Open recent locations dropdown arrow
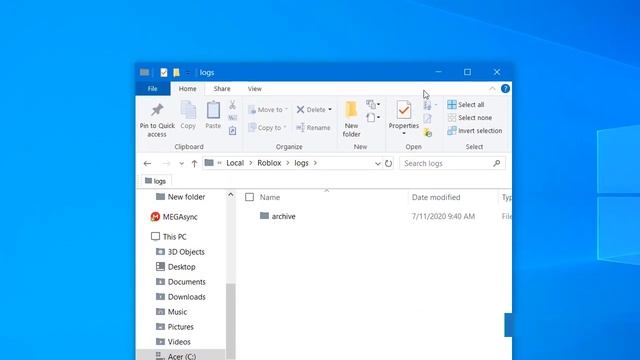The image size is (640, 360). (x=181, y=164)
